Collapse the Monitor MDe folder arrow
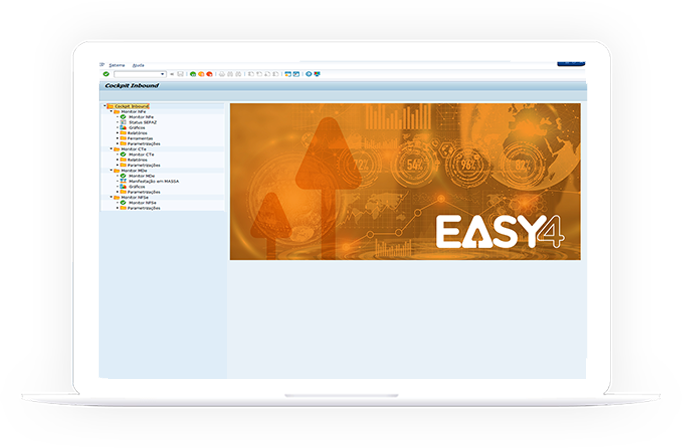Viewport: 682px width, 448px height. 111,170
